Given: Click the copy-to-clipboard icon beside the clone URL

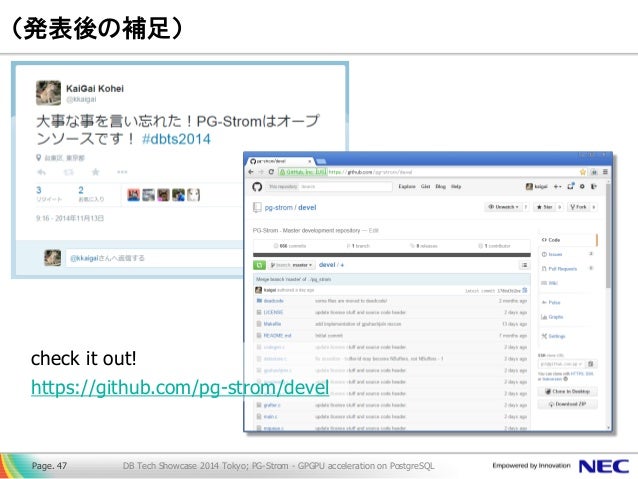Looking at the screenshot, I should (591, 364).
